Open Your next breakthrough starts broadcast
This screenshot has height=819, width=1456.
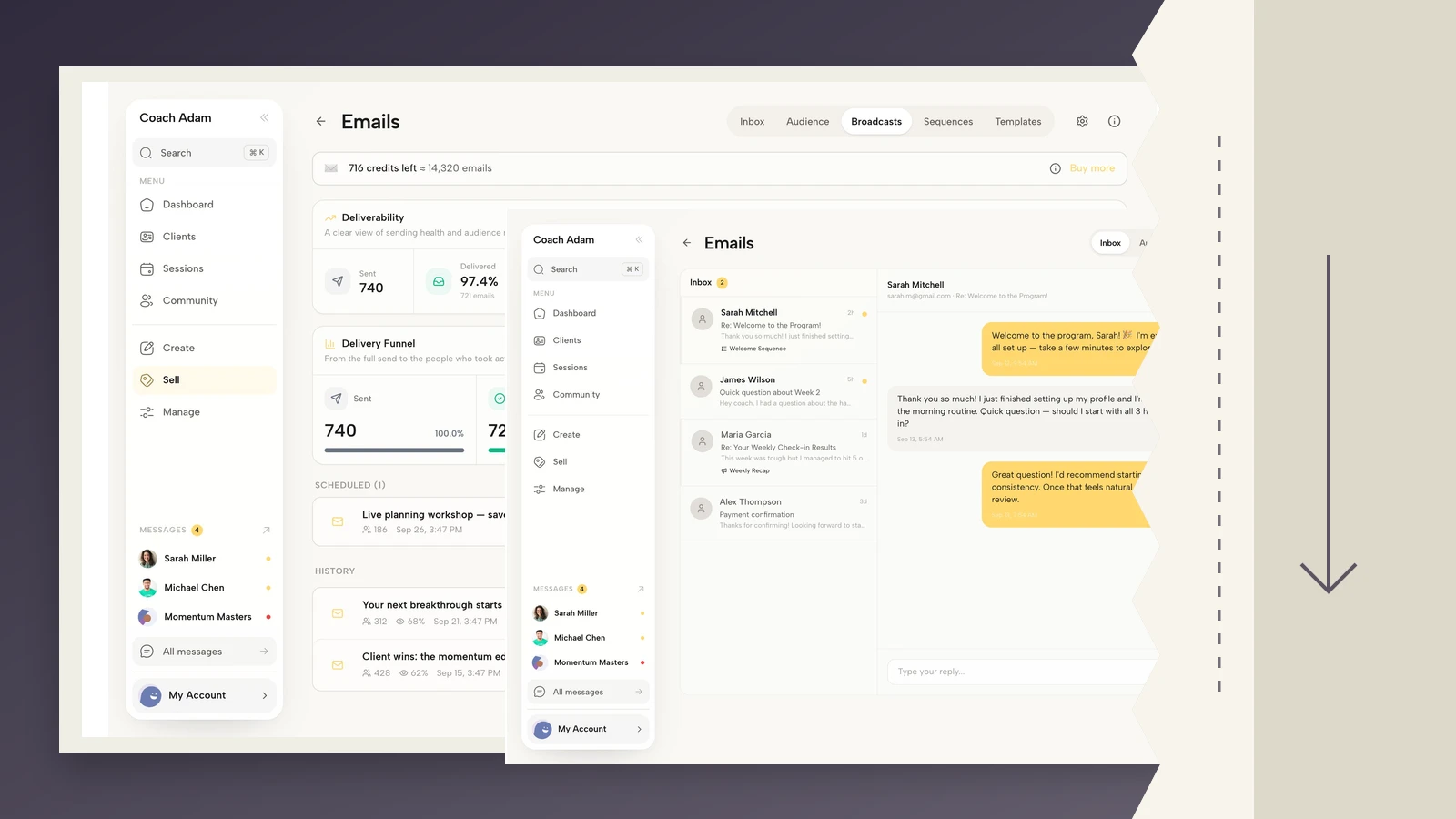tap(409, 613)
